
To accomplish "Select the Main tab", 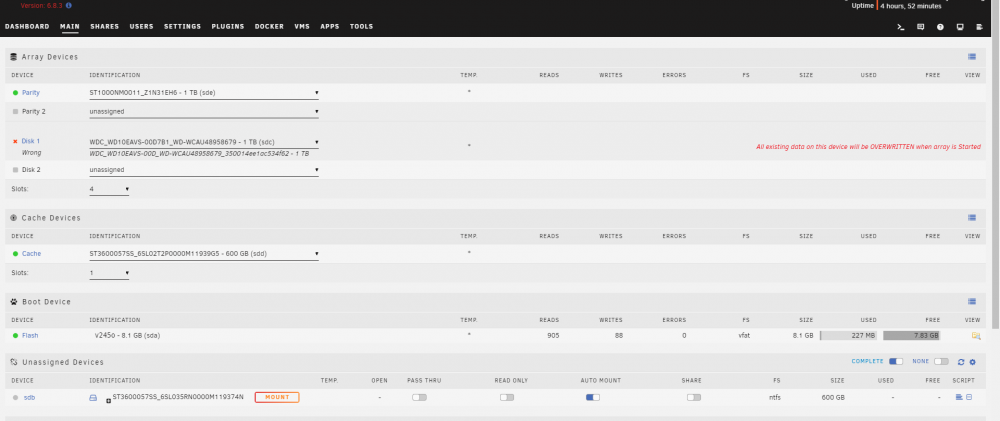I will (x=70, y=27).
